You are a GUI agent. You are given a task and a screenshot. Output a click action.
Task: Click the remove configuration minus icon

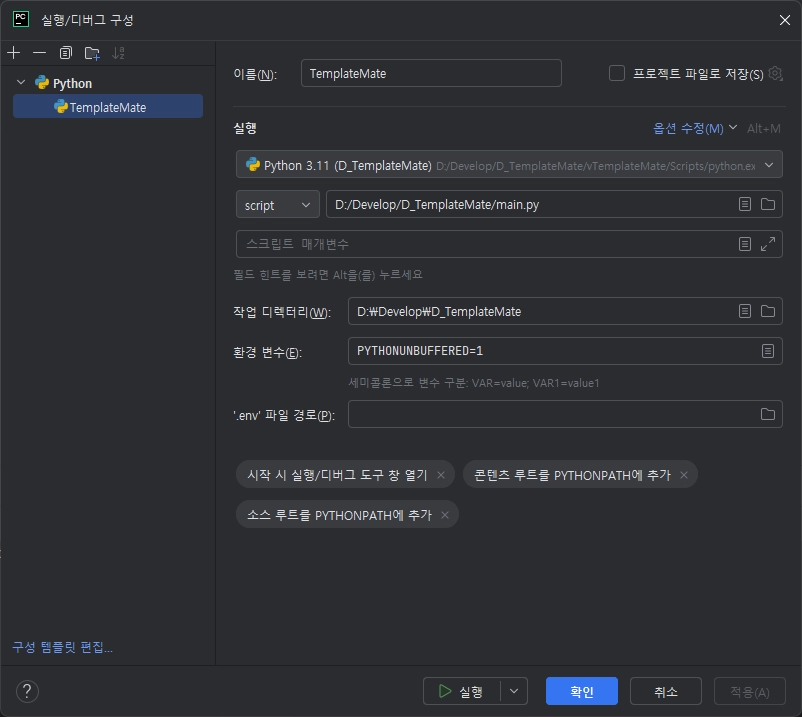coord(39,53)
